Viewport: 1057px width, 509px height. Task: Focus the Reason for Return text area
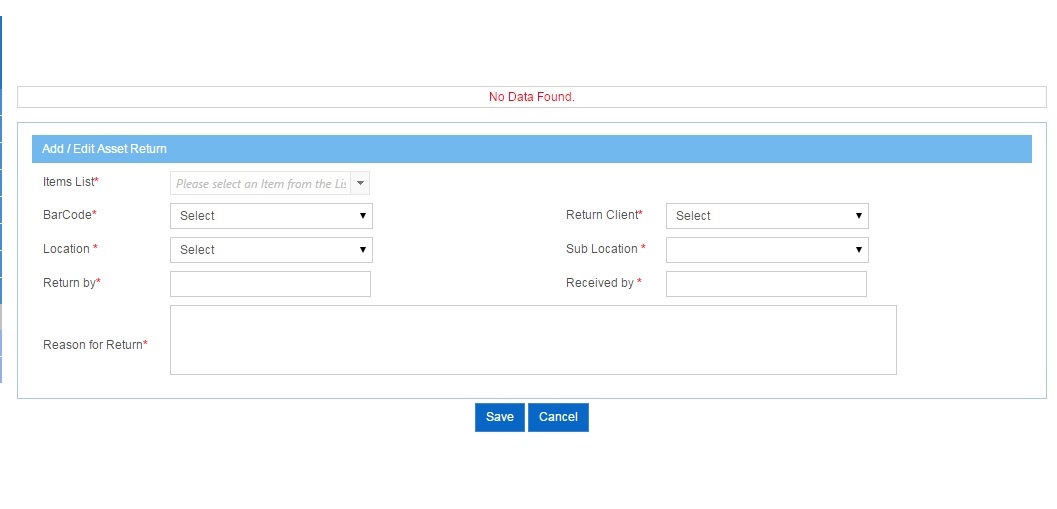coord(533,340)
